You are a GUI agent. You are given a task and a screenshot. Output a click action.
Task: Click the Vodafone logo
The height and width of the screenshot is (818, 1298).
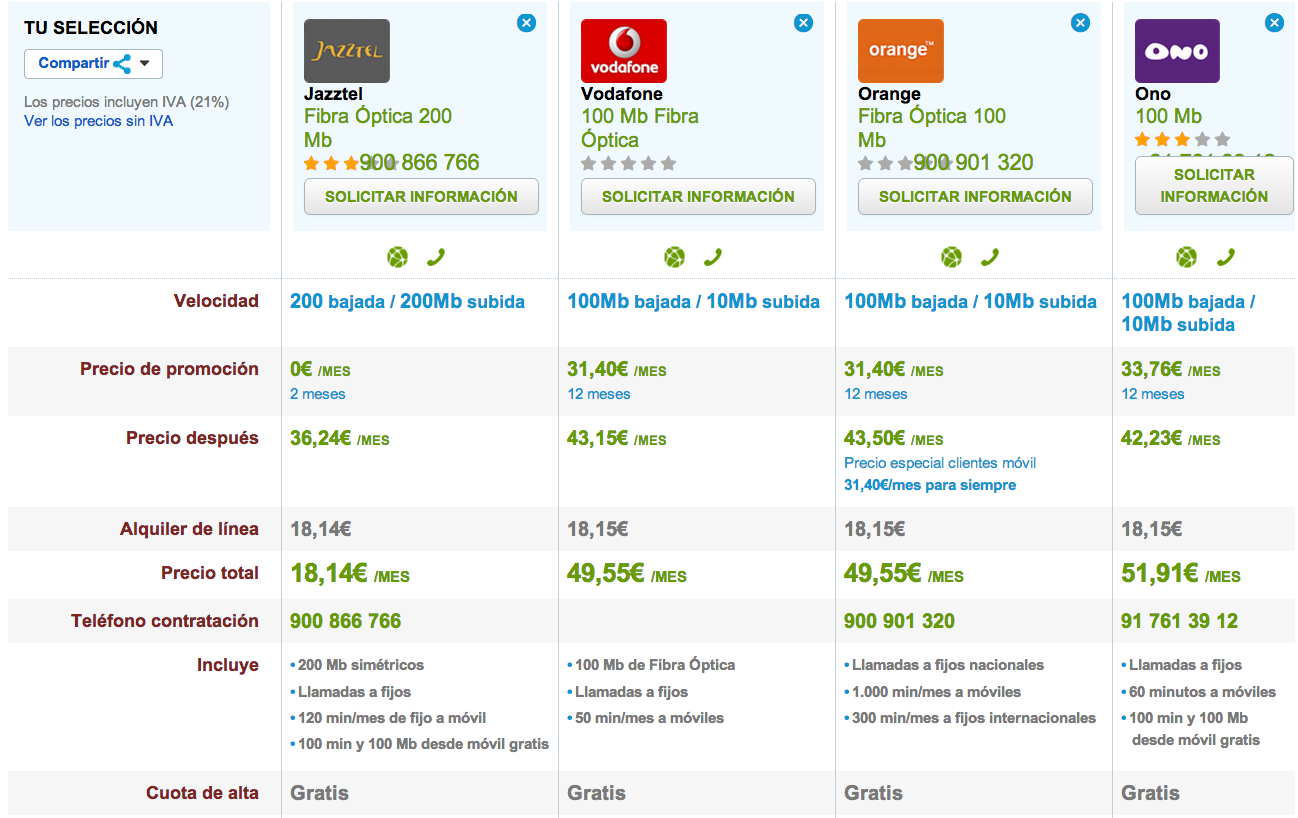click(x=623, y=51)
